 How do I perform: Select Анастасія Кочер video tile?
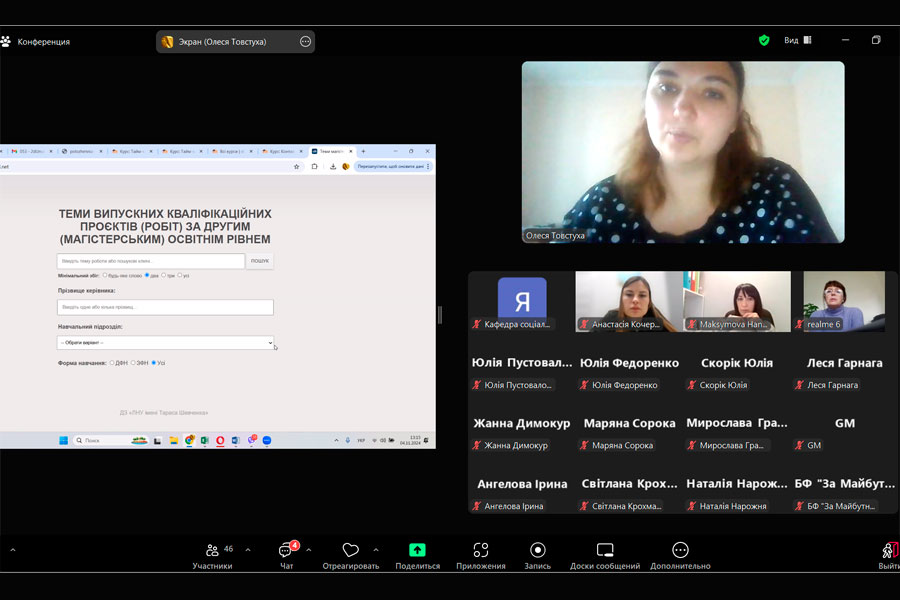(629, 301)
